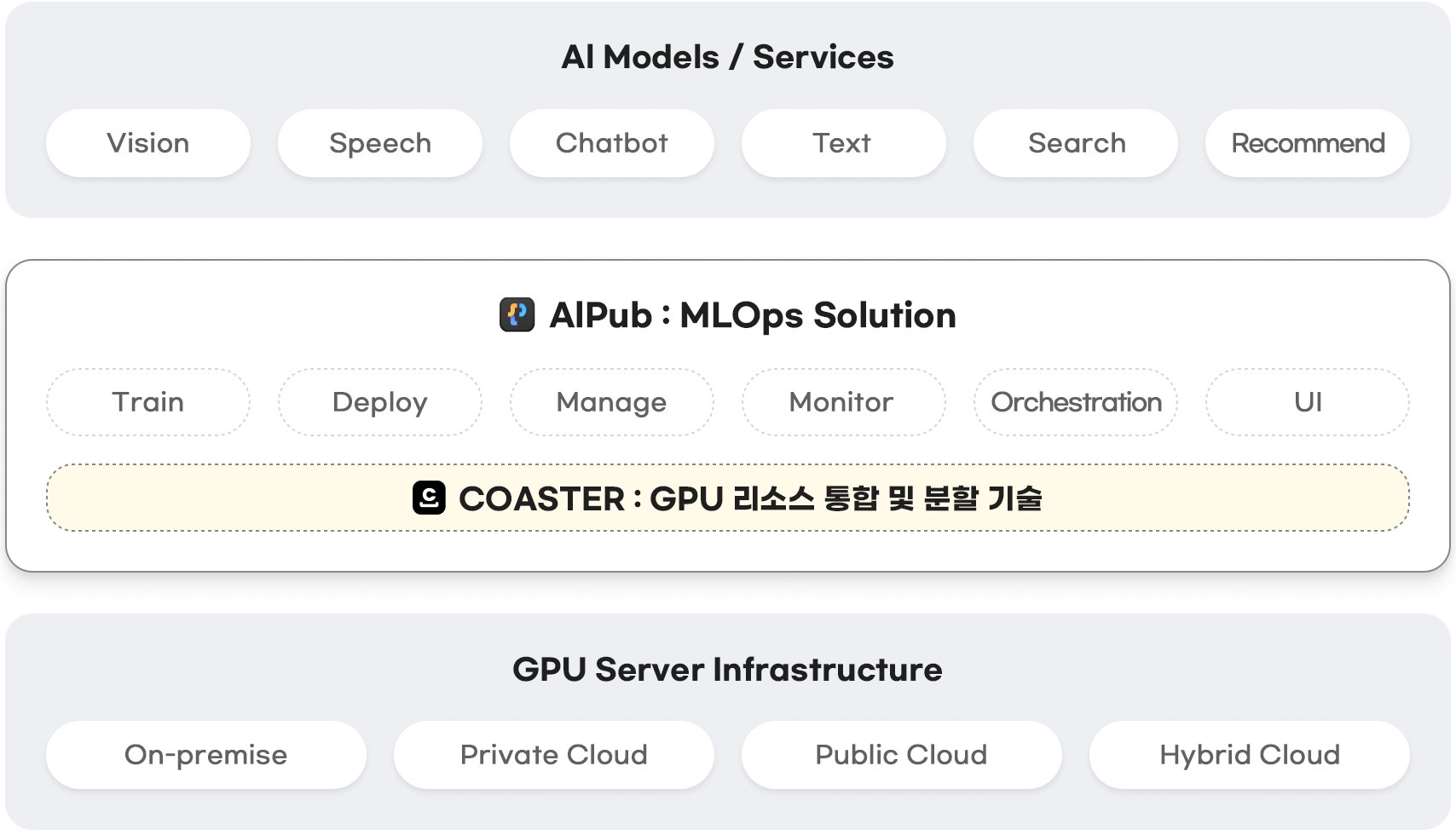Click the Chatbot service pill
The width and height of the screenshot is (1456, 835).
(612, 143)
